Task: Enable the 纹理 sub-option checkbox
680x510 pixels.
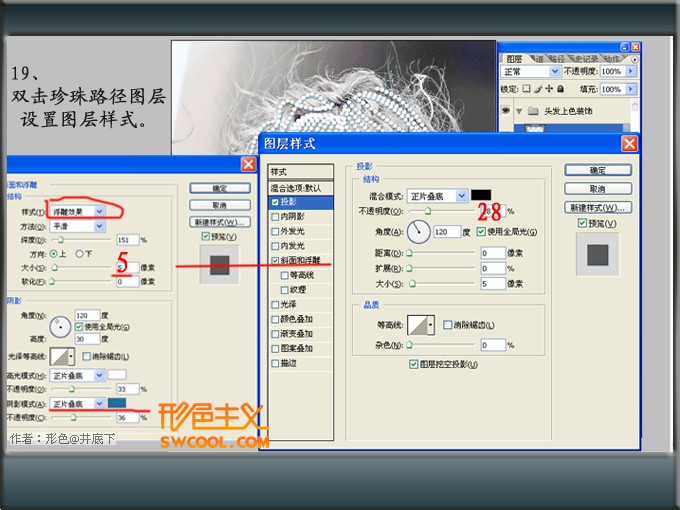Action: pyautogui.click(x=284, y=290)
